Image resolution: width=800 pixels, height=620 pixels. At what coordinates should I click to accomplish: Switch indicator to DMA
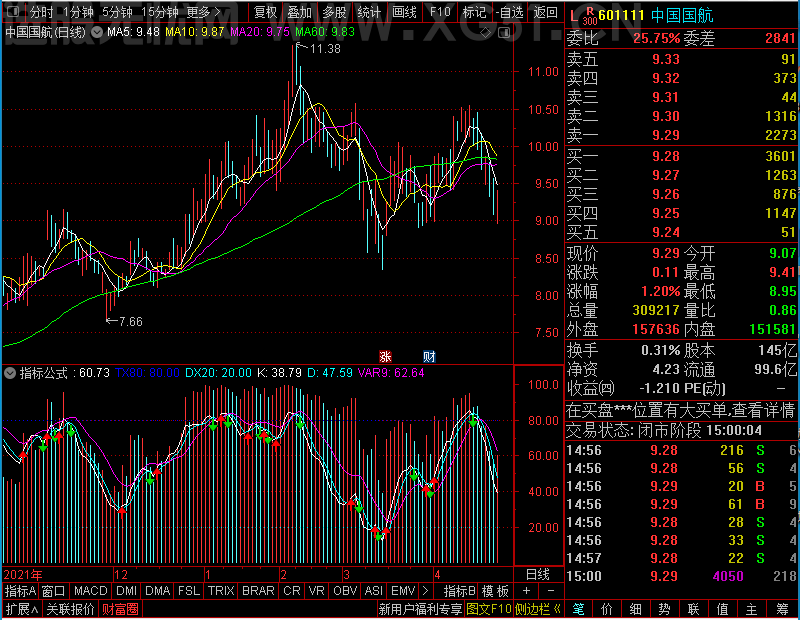click(x=158, y=590)
